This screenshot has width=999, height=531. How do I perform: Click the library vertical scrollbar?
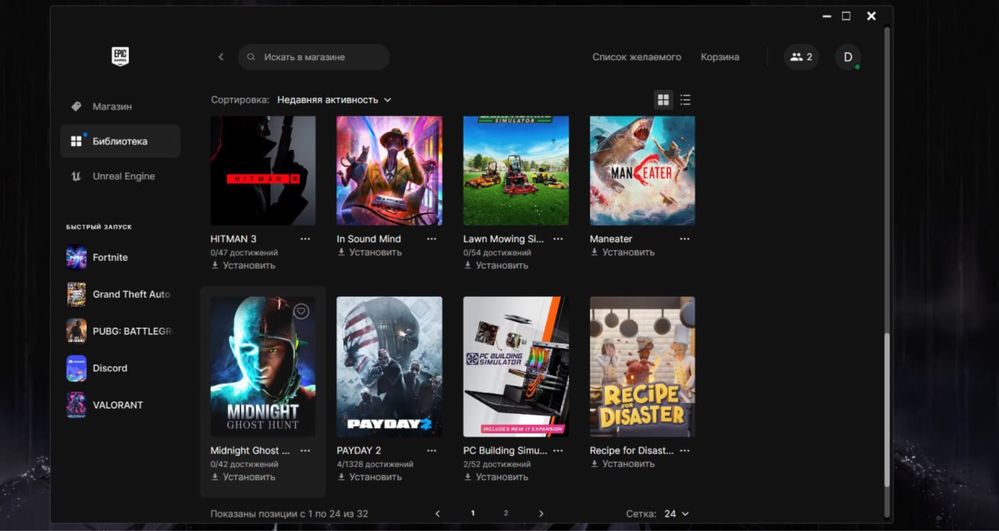887,411
